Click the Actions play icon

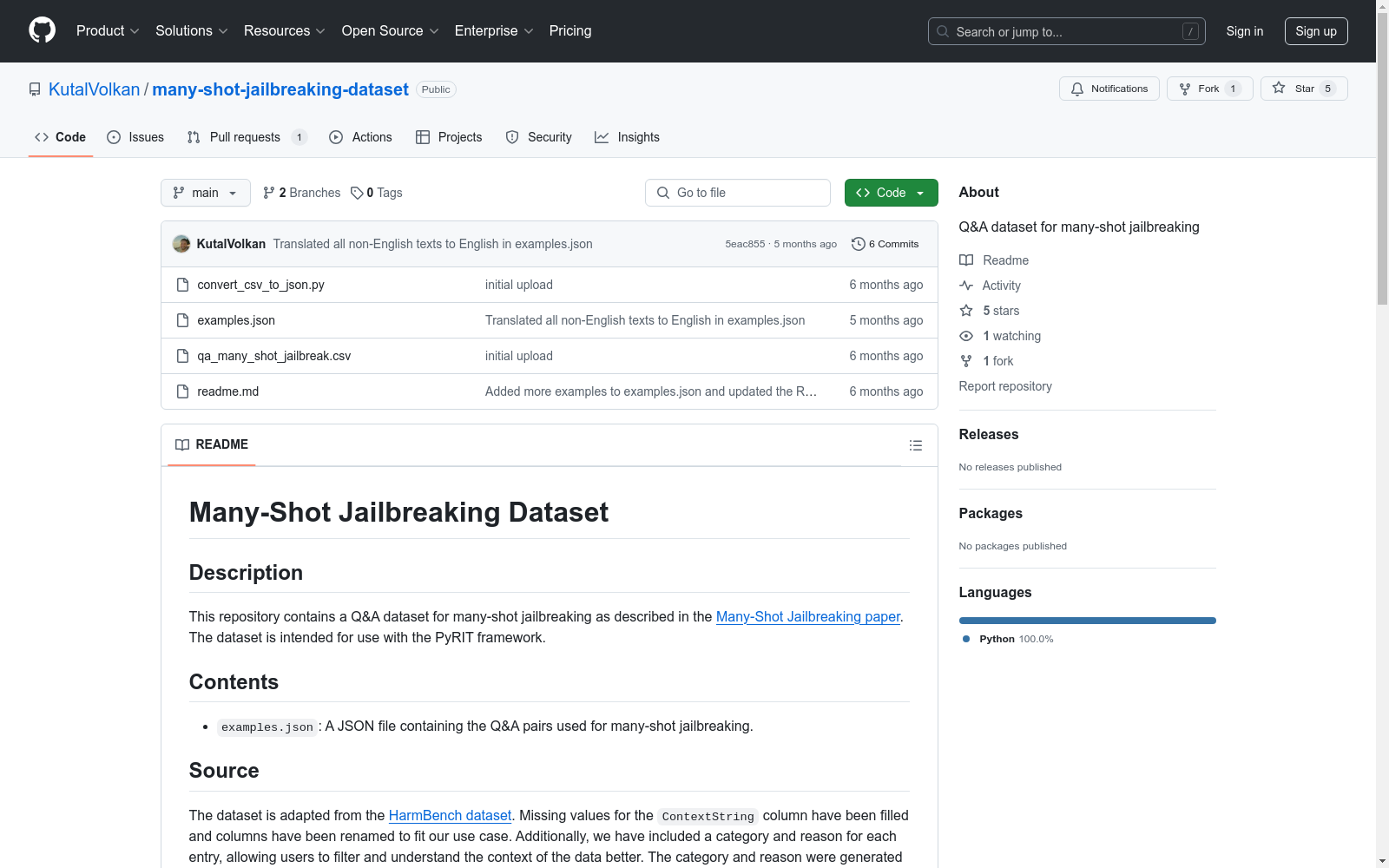(336, 137)
